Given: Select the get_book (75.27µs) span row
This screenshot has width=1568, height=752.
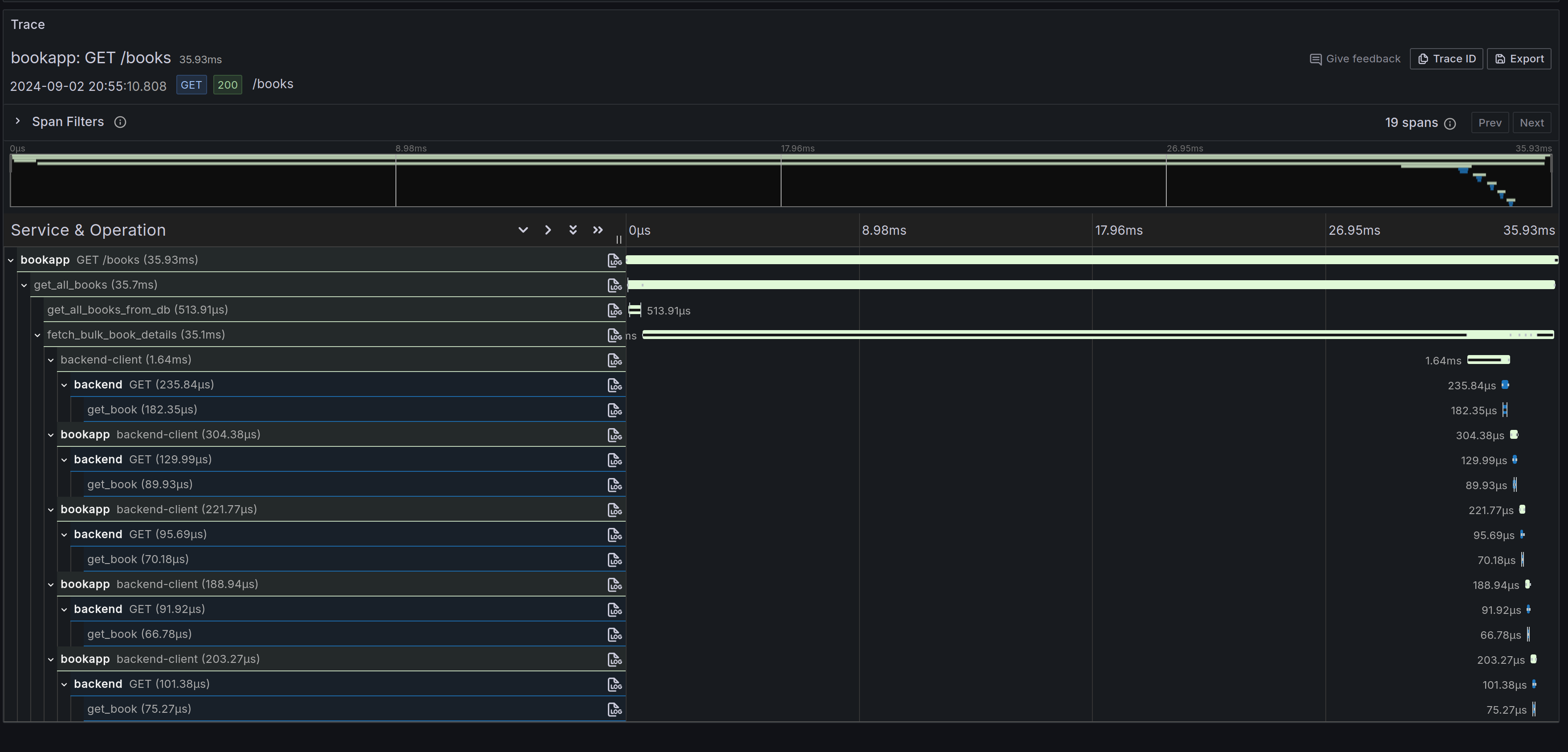Looking at the screenshot, I should [139, 709].
